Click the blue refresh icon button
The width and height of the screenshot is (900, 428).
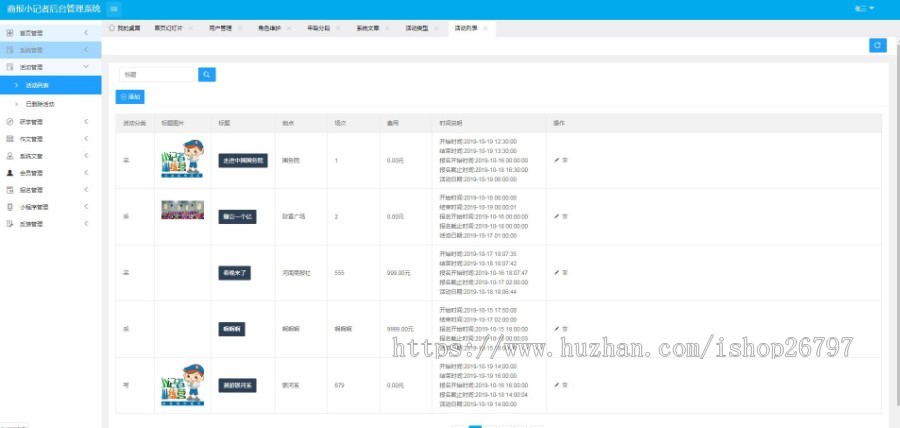(878, 45)
